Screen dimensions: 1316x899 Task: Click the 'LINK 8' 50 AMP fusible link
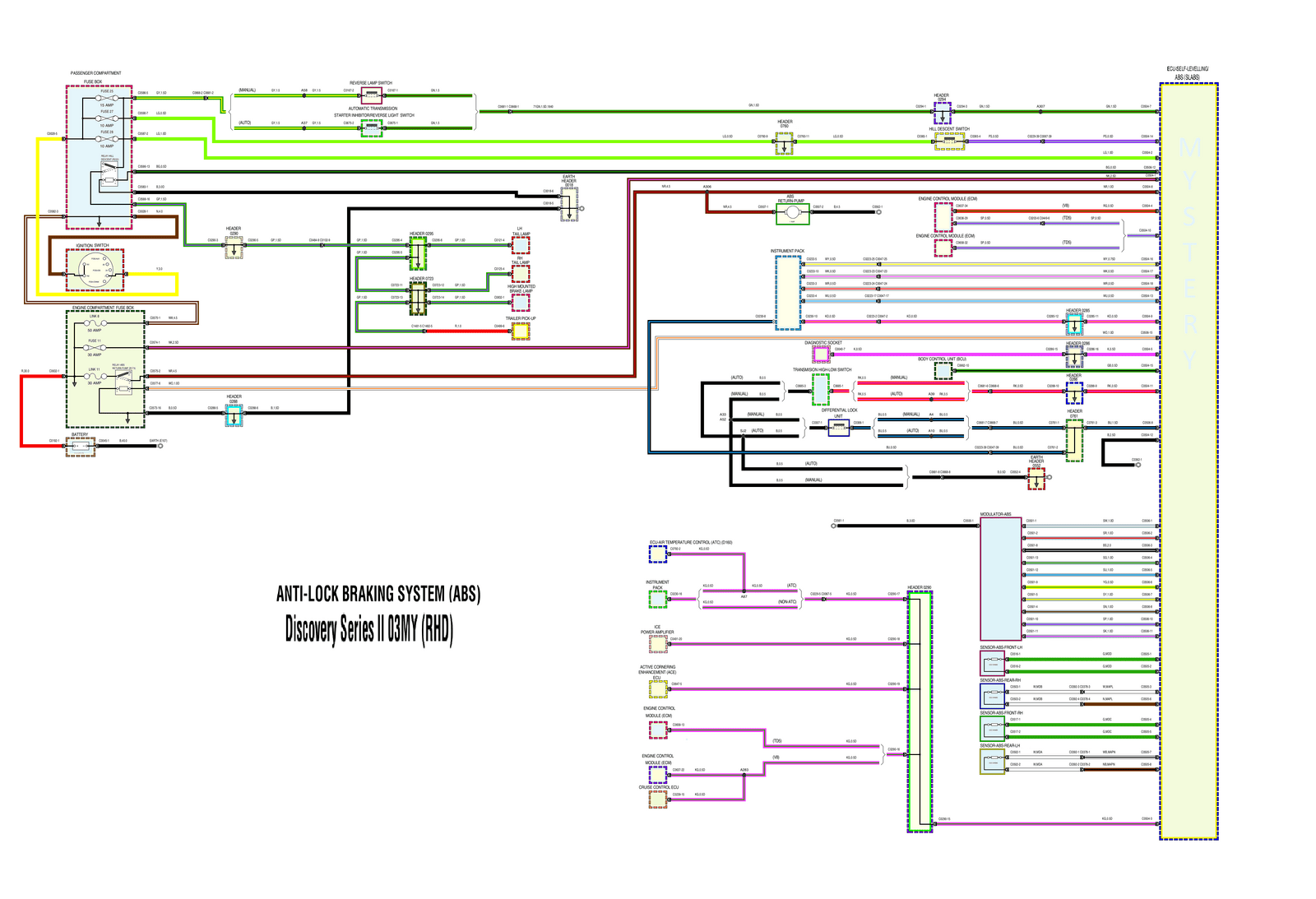pyautogui.click(x=95, y=323)
